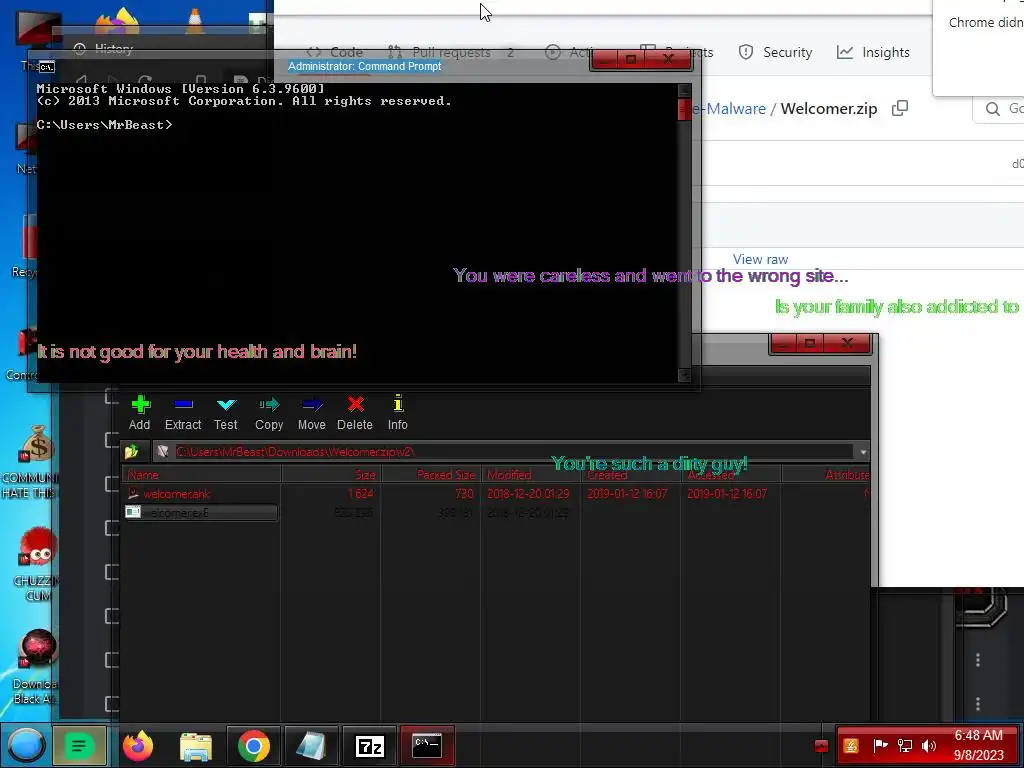Select the welcomer.ahk file row
Image resolution: width=1024 pixels, height=768 pixels.
click(496, 494)
